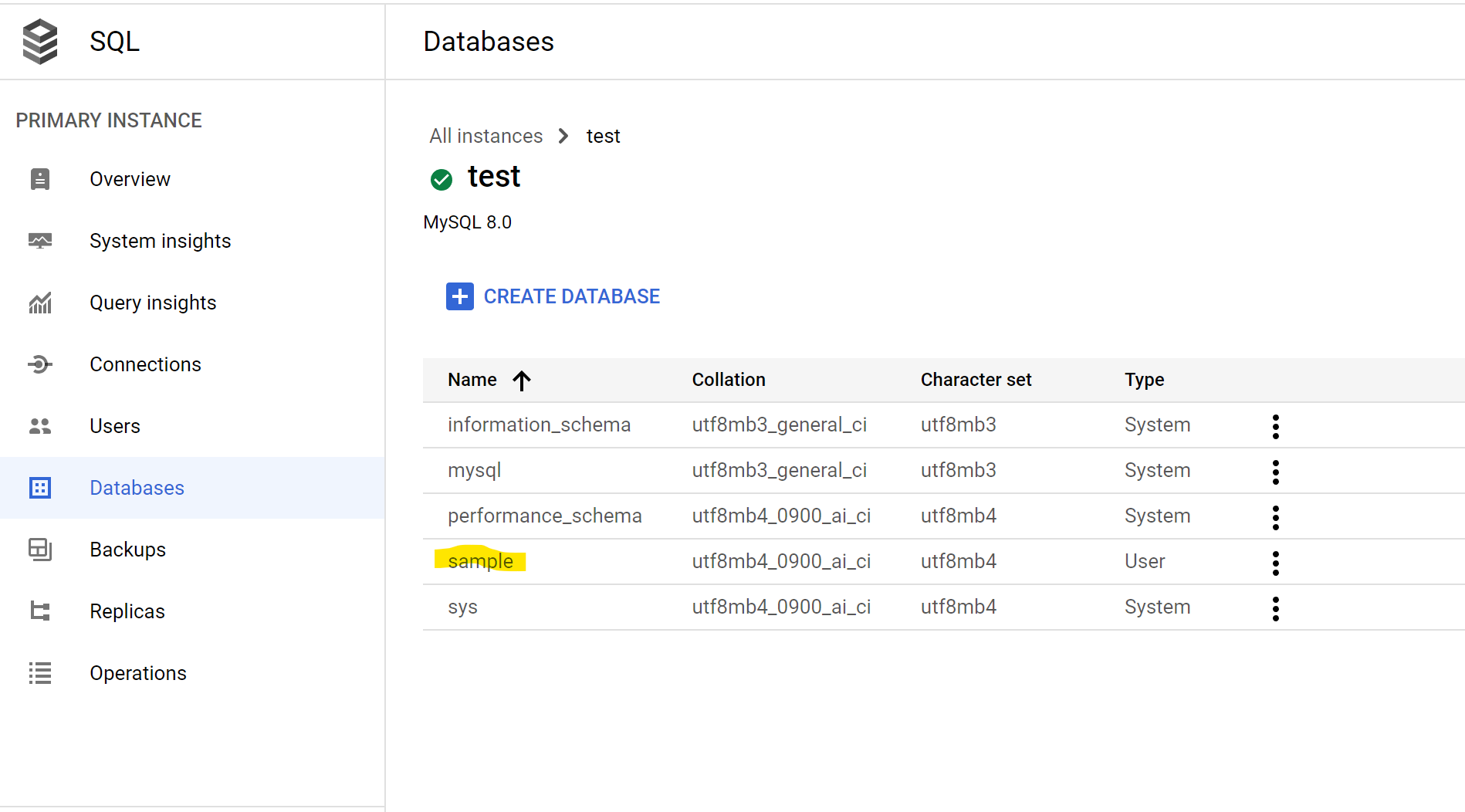Click the PRIMARY INSTANCE sidebar heading
This screenshot has height=812, width=1465.
pyautogui.click(x=109, y=120)
